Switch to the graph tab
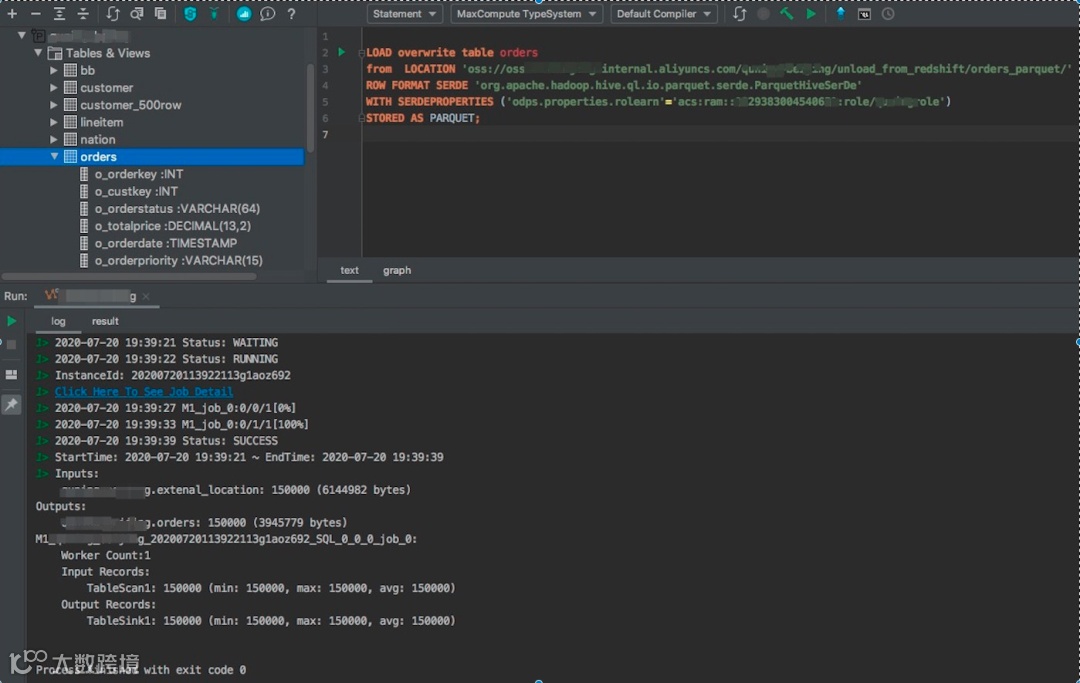1080x683 pixels. tap(397, 270)
